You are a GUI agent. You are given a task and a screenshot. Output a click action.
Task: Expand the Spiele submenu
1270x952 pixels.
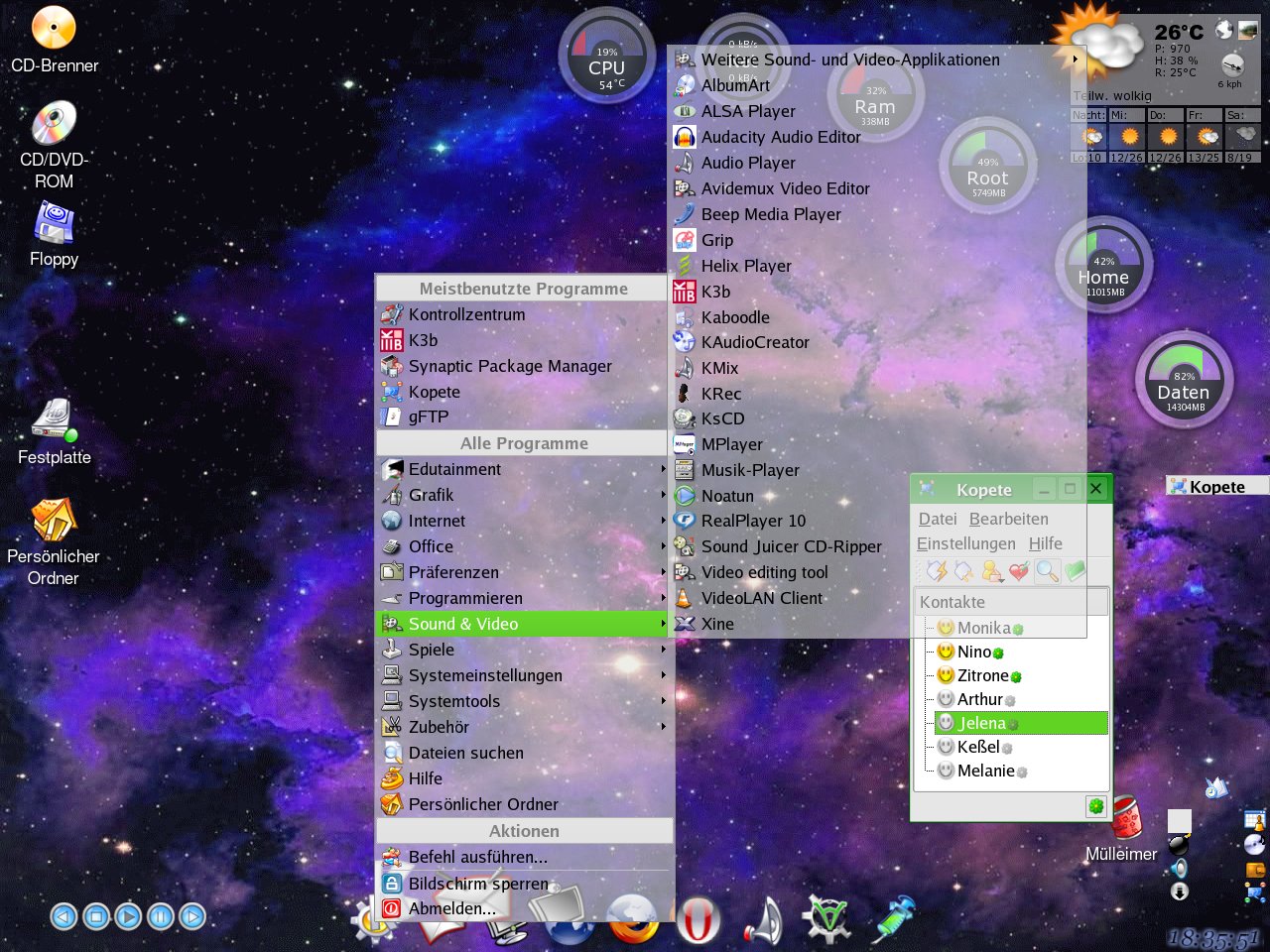pos(524,650)
